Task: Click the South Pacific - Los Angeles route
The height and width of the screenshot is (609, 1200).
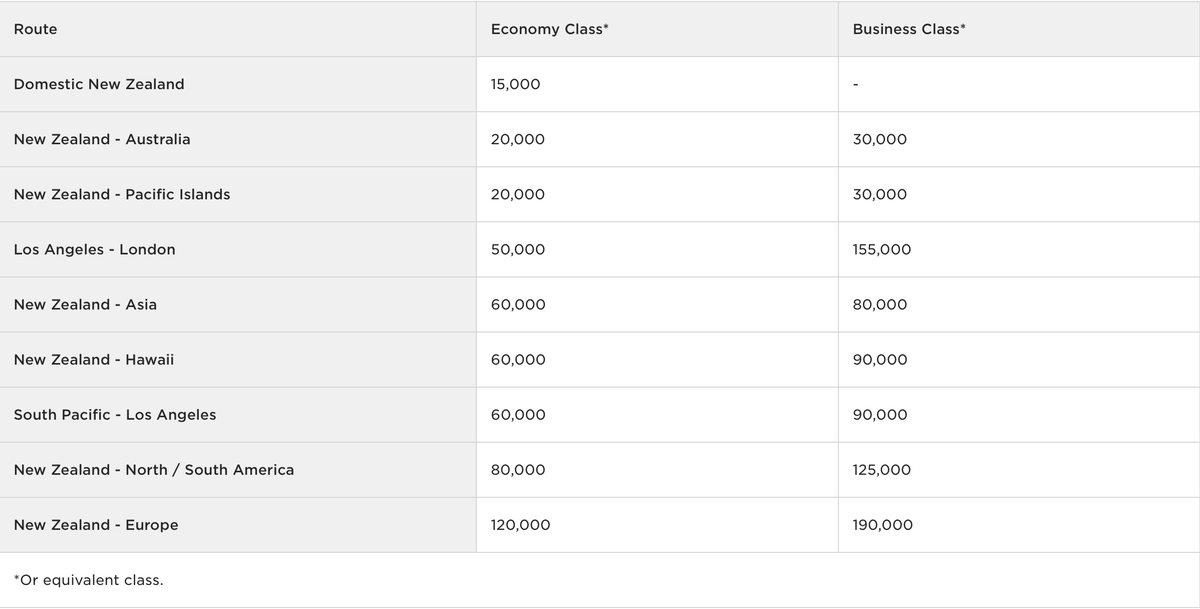Action: pyautogui.click(x=115, y=414)
